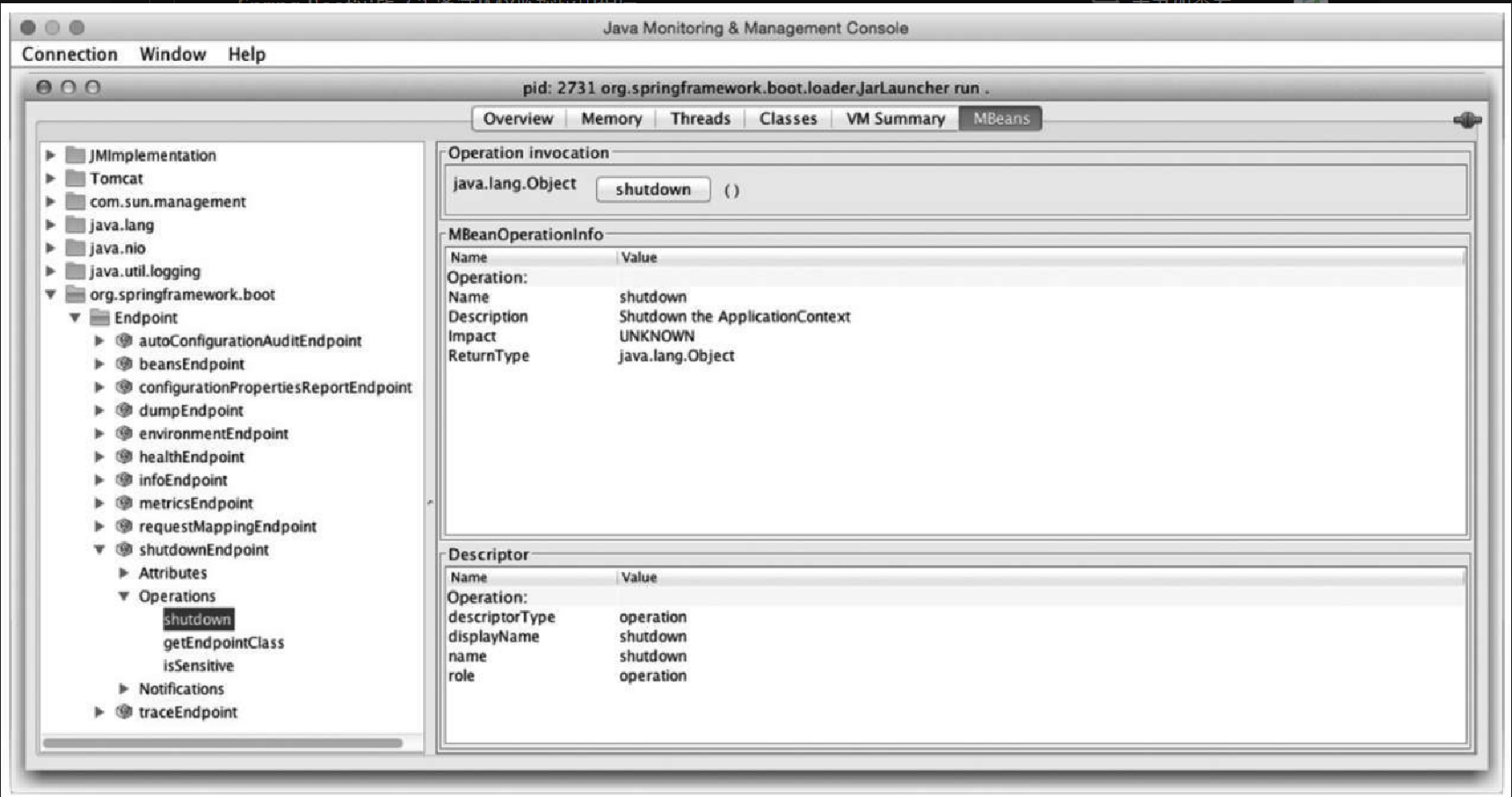Switch to the Memory tab

(611, 119)
